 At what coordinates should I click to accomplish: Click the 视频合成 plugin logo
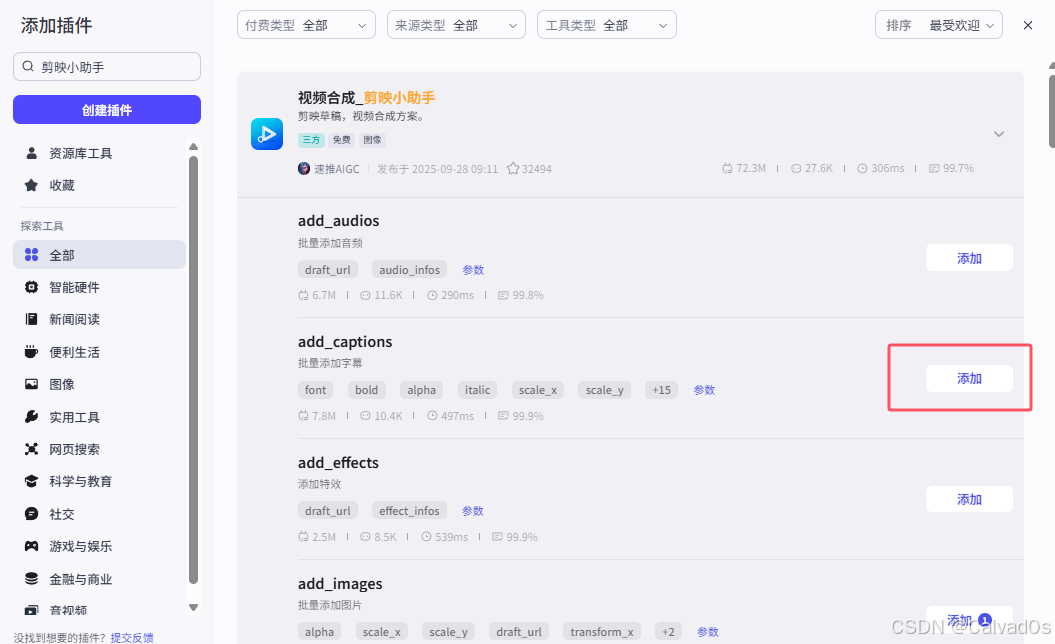click(266, 134)
